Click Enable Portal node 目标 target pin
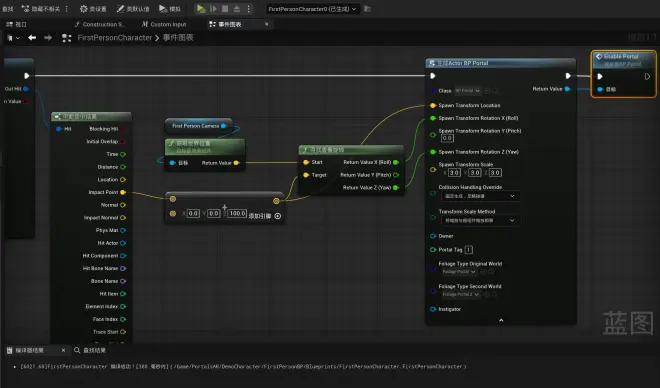Viewport: 660px width, 388px height. click(x=600, y=89)
